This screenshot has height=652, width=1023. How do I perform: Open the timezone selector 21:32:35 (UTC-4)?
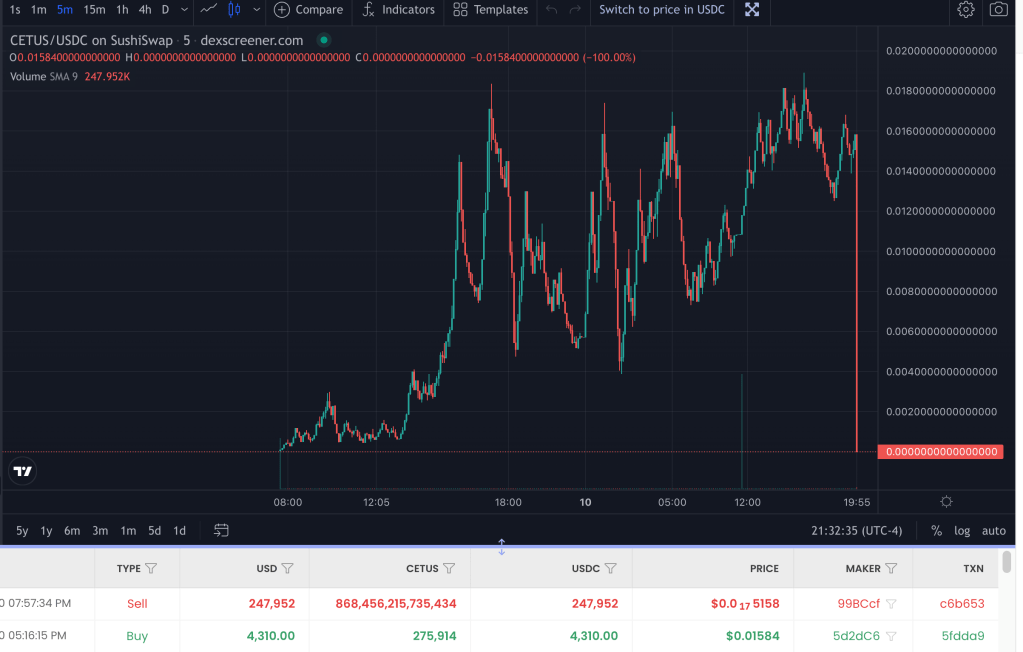pos(866,530)
